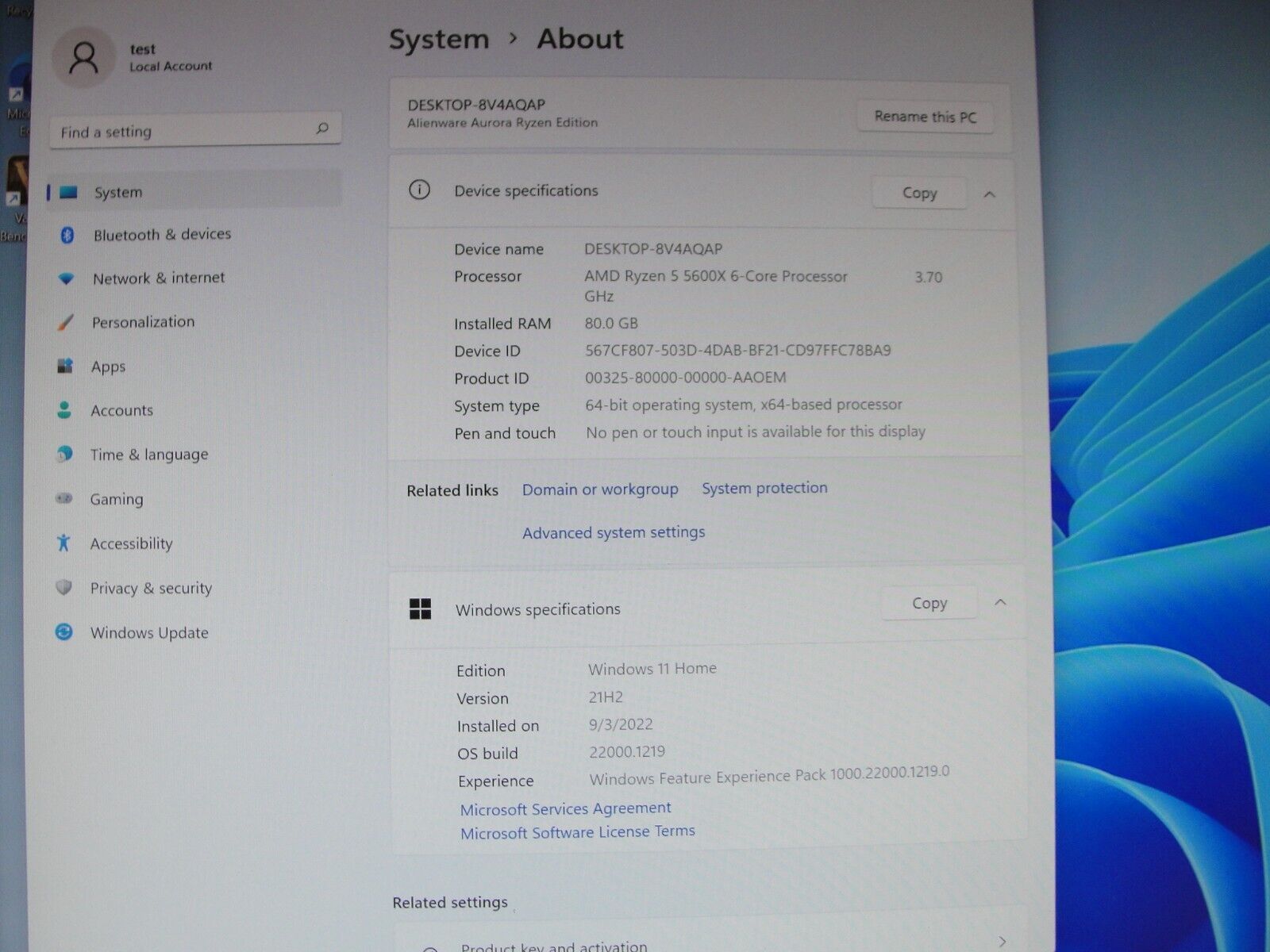
Task: Collapse the Windows specifications section
Action: tap(1000, 603)
